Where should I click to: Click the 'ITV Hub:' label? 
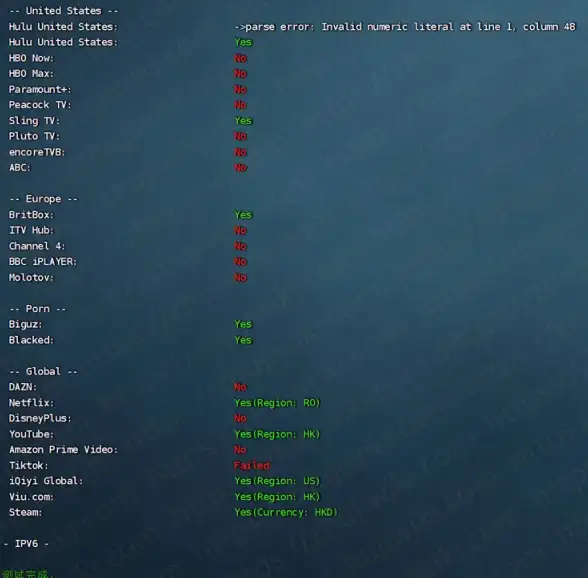point(32,230)
